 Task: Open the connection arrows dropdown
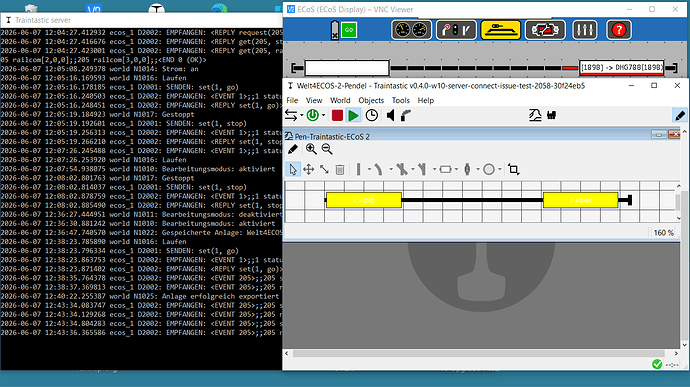[x=301, y=115]
